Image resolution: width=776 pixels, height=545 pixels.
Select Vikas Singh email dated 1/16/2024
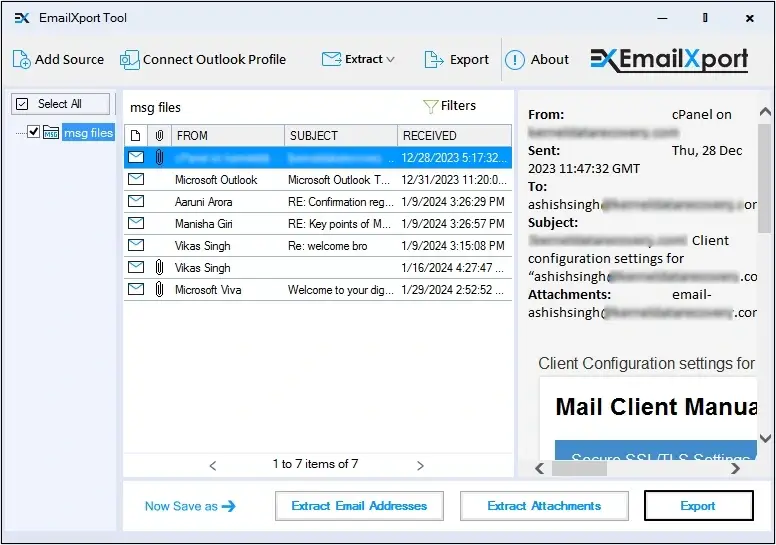pyautogui.click(x=318, y=268)
